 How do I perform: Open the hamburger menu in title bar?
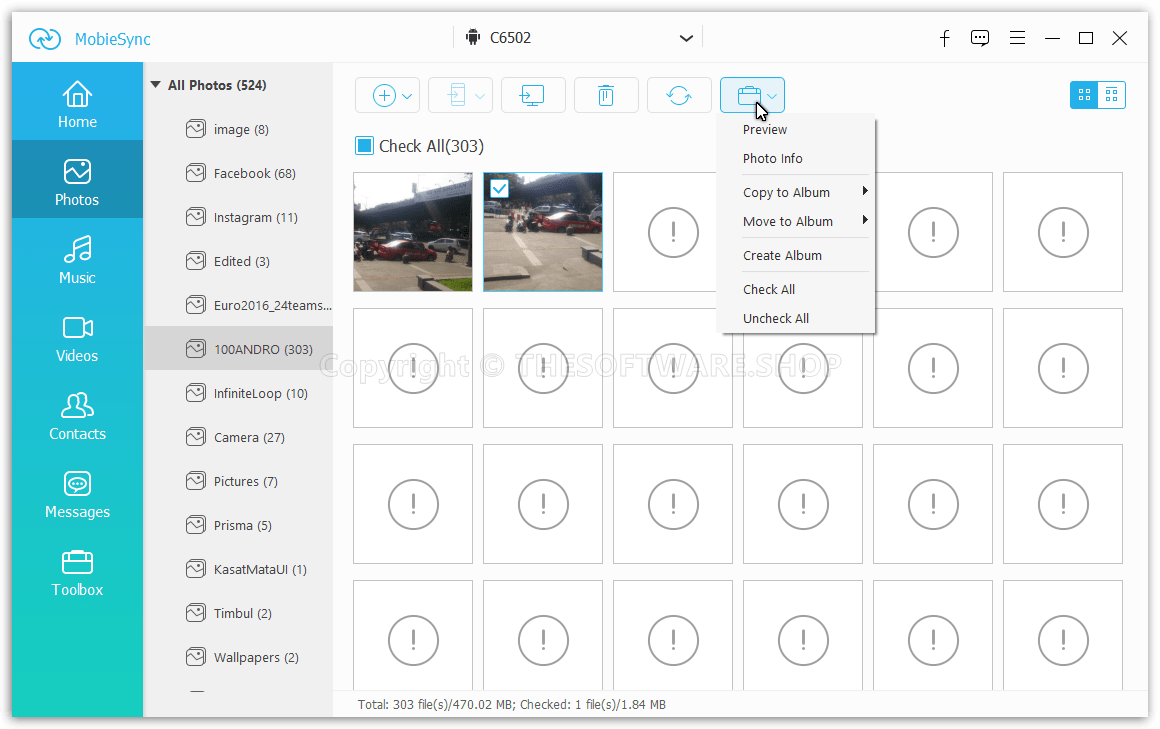coord(1017,38)
